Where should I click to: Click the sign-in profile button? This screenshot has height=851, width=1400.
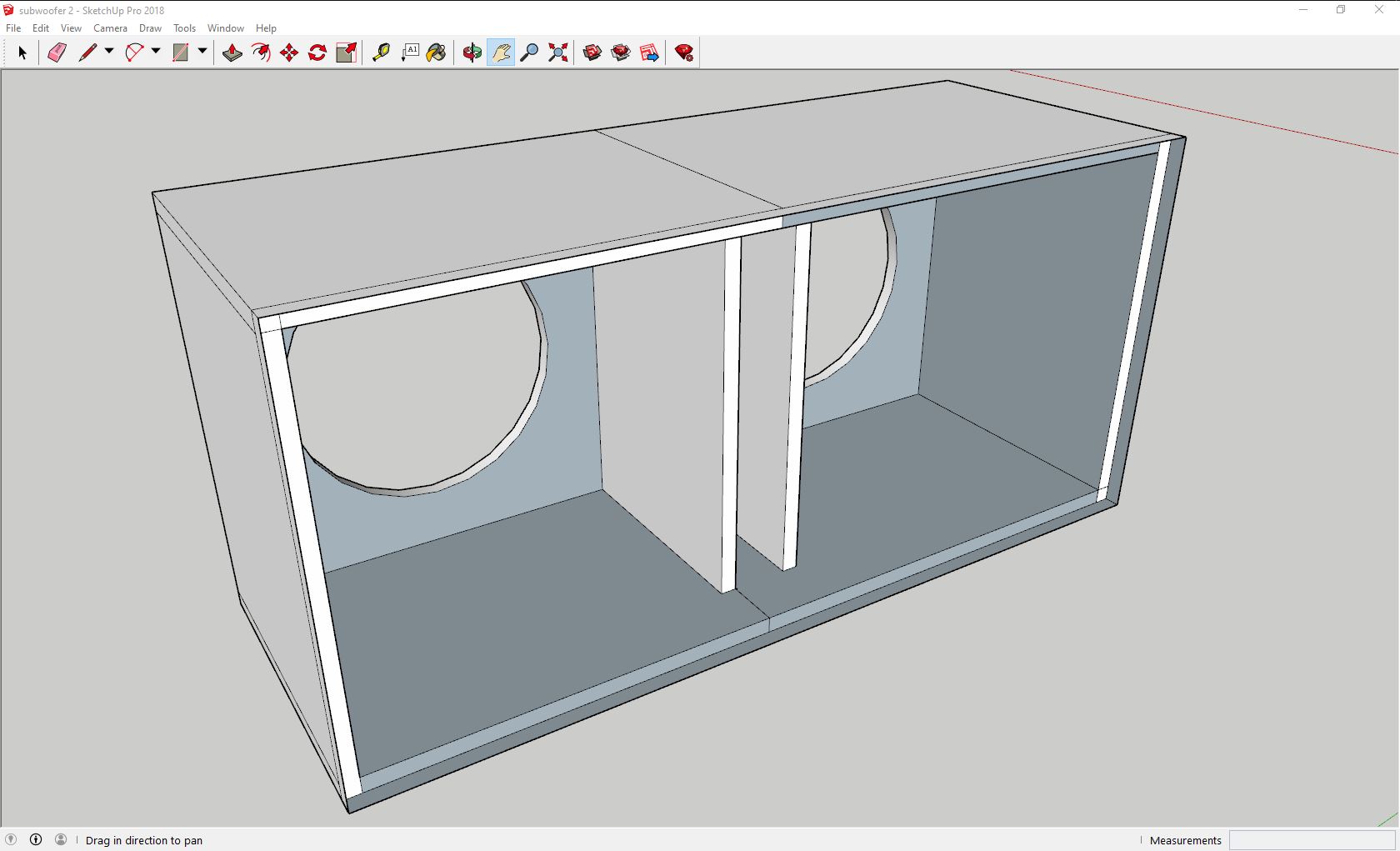[x=61, y=839]
